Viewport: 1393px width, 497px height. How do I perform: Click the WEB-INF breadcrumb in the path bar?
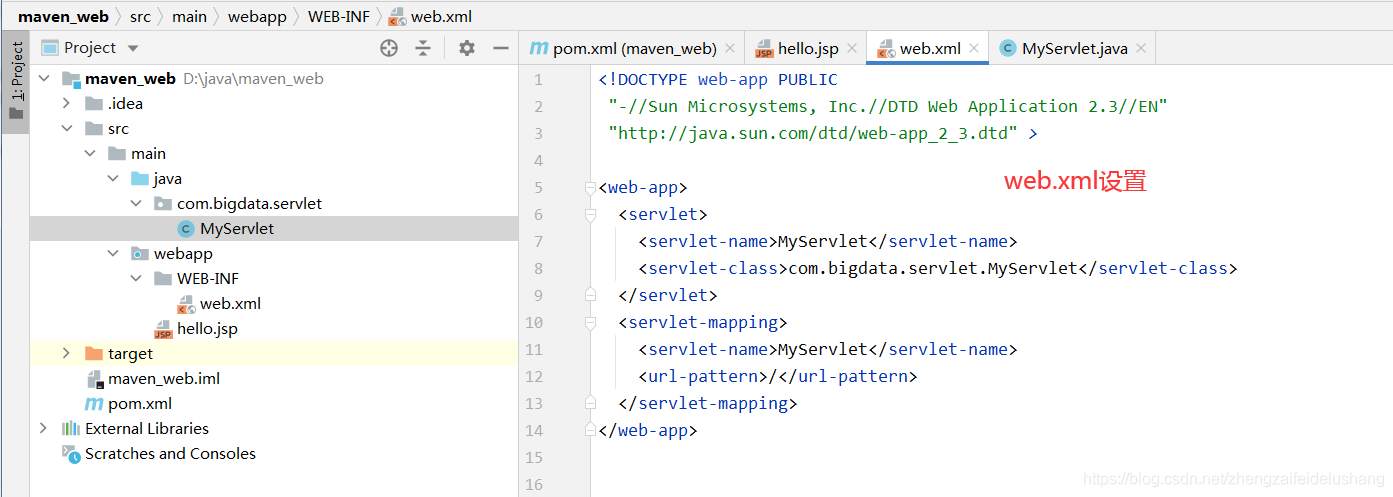[338, 17]
